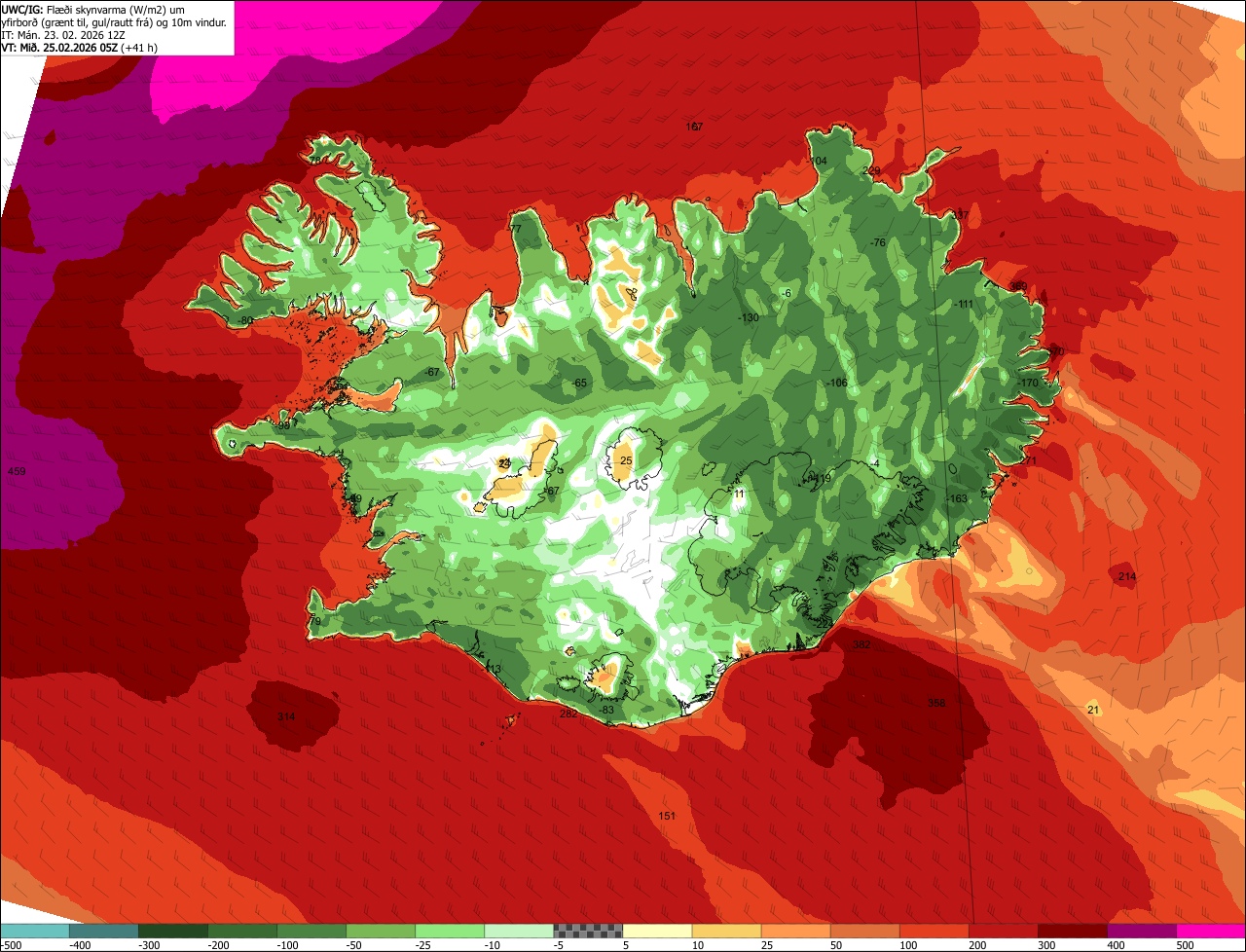
Task: Click the legend swatch between -100 and -50
Action: 311,931
